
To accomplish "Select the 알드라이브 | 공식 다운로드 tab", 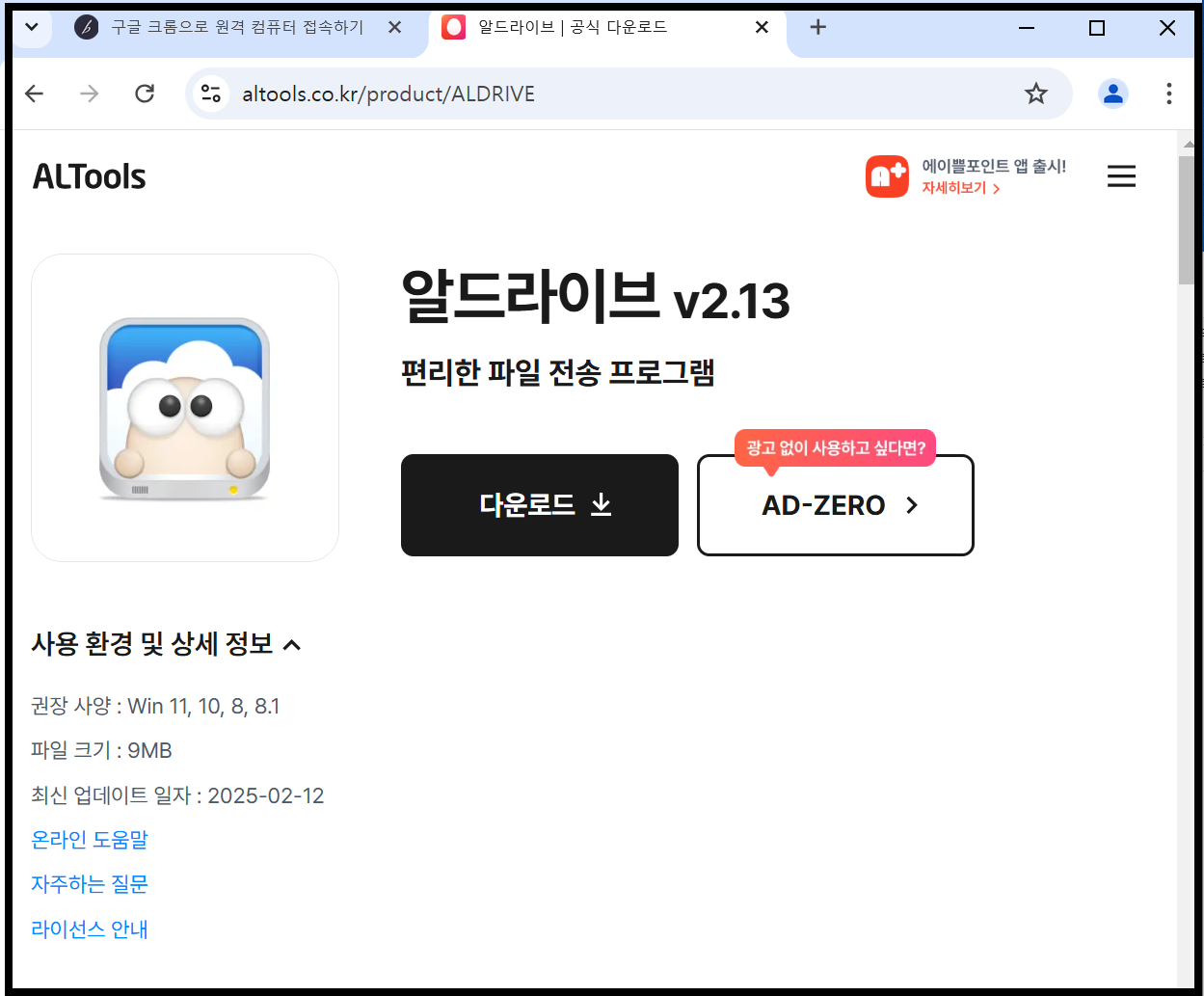I will click(x=607, y=27).
